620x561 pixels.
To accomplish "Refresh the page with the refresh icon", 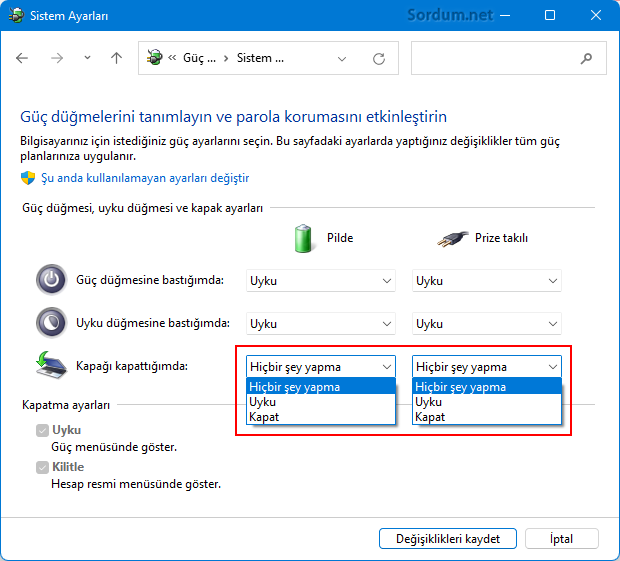I will [x=379, y=59].
